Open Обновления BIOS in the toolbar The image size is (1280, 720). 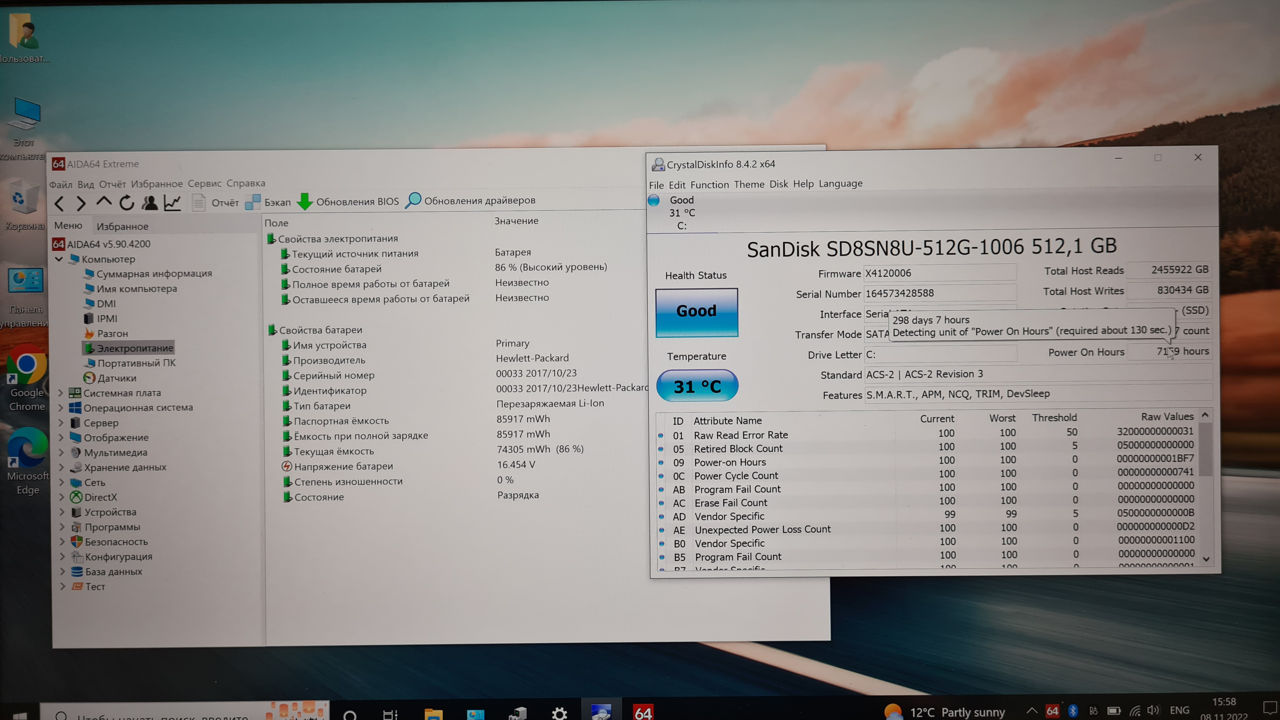click(x=349, y=201)
